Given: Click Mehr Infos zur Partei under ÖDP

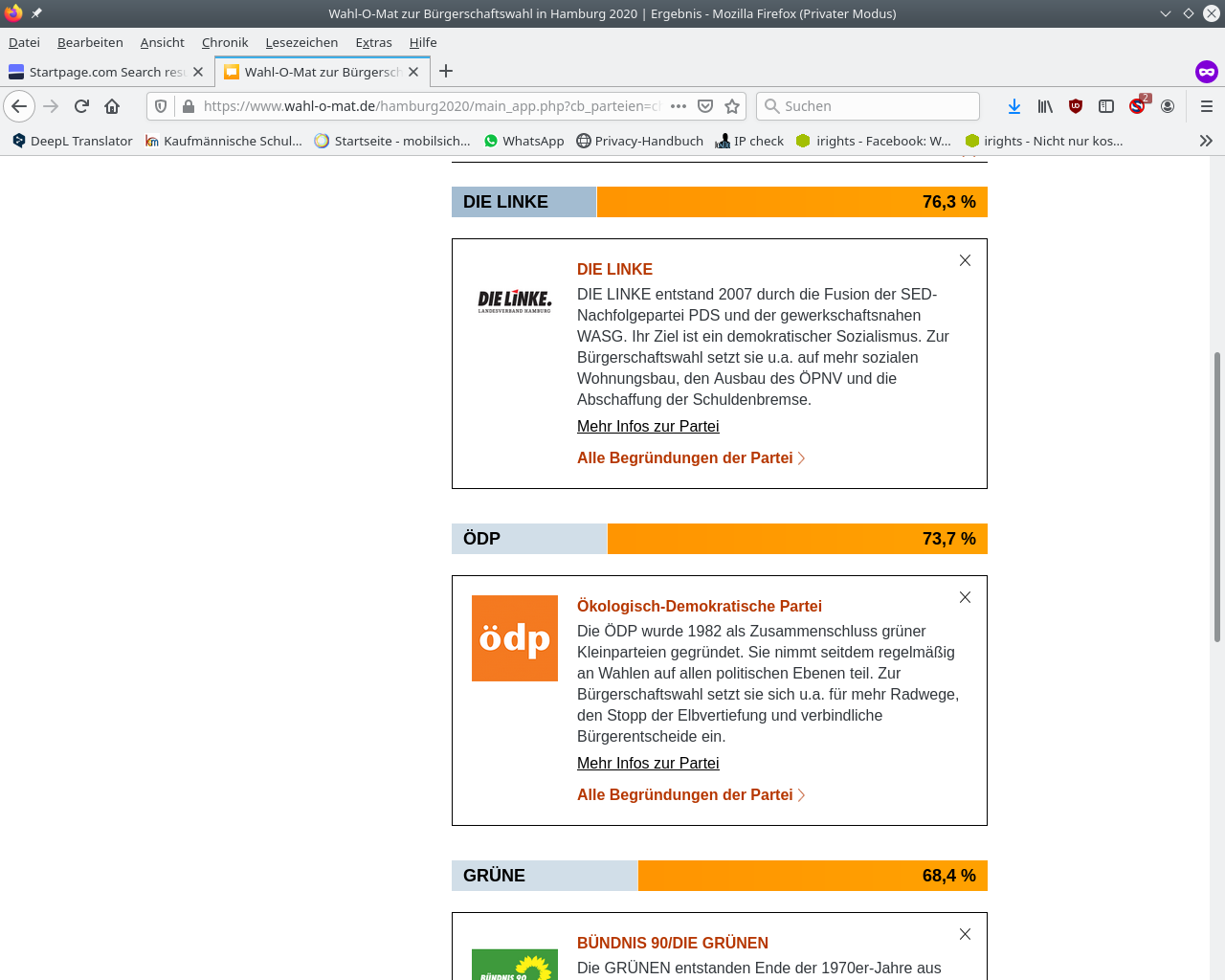Looking at the screenshot, I should (648, 763).
